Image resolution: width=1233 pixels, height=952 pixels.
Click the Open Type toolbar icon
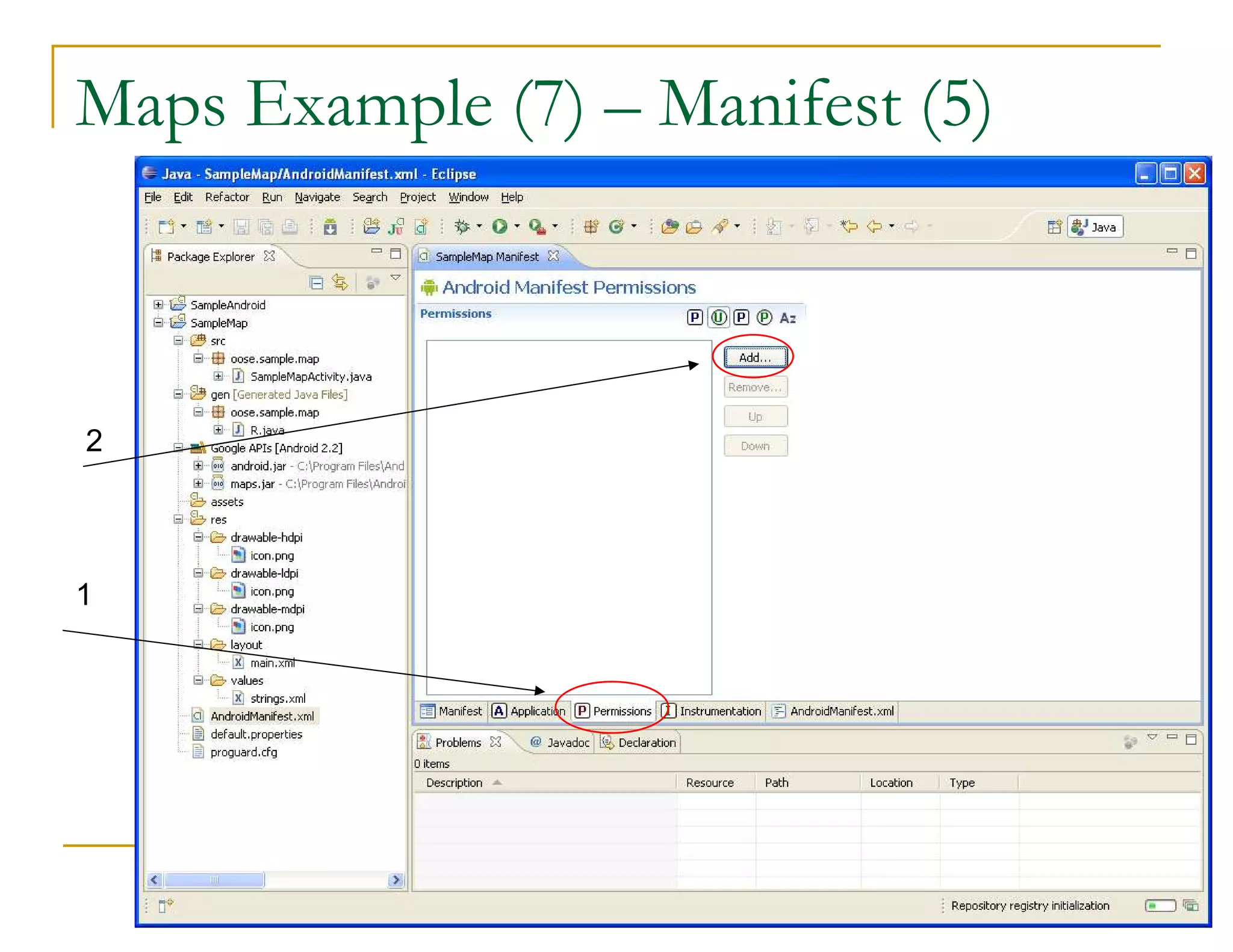tap(669, 227)
